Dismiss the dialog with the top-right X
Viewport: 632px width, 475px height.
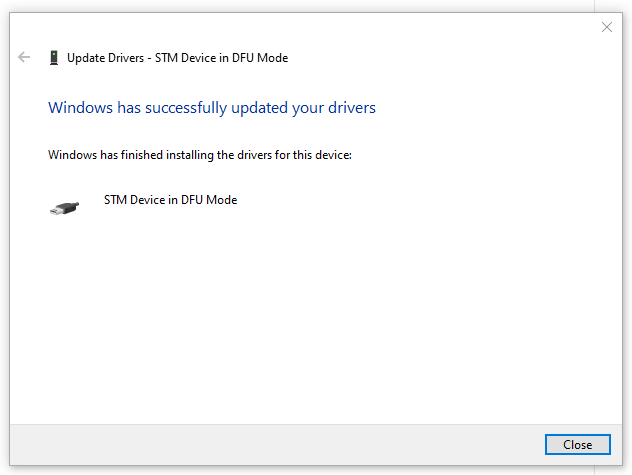[606, 27]
